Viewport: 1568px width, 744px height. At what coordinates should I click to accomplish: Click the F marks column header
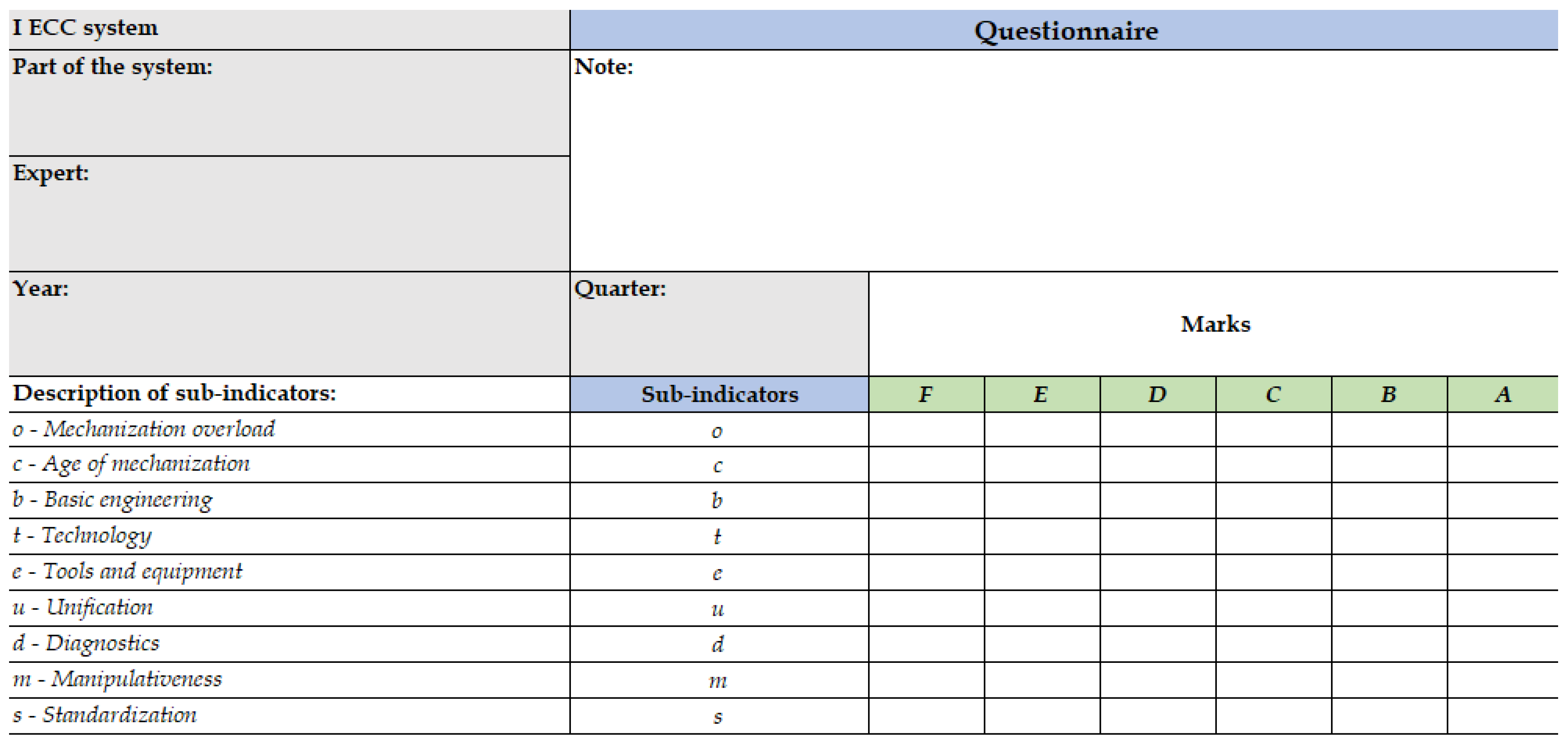[926, 394]
